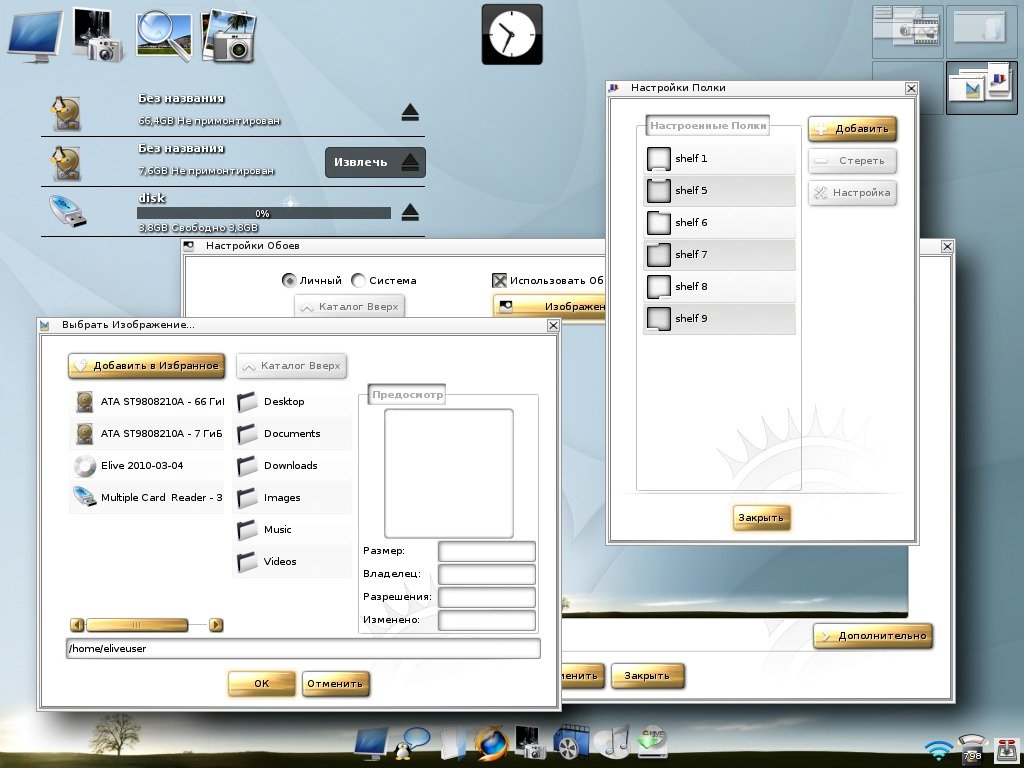Select shelf 1 in the list
This screenshot has height=768, width=1024.
coord(719,159)
